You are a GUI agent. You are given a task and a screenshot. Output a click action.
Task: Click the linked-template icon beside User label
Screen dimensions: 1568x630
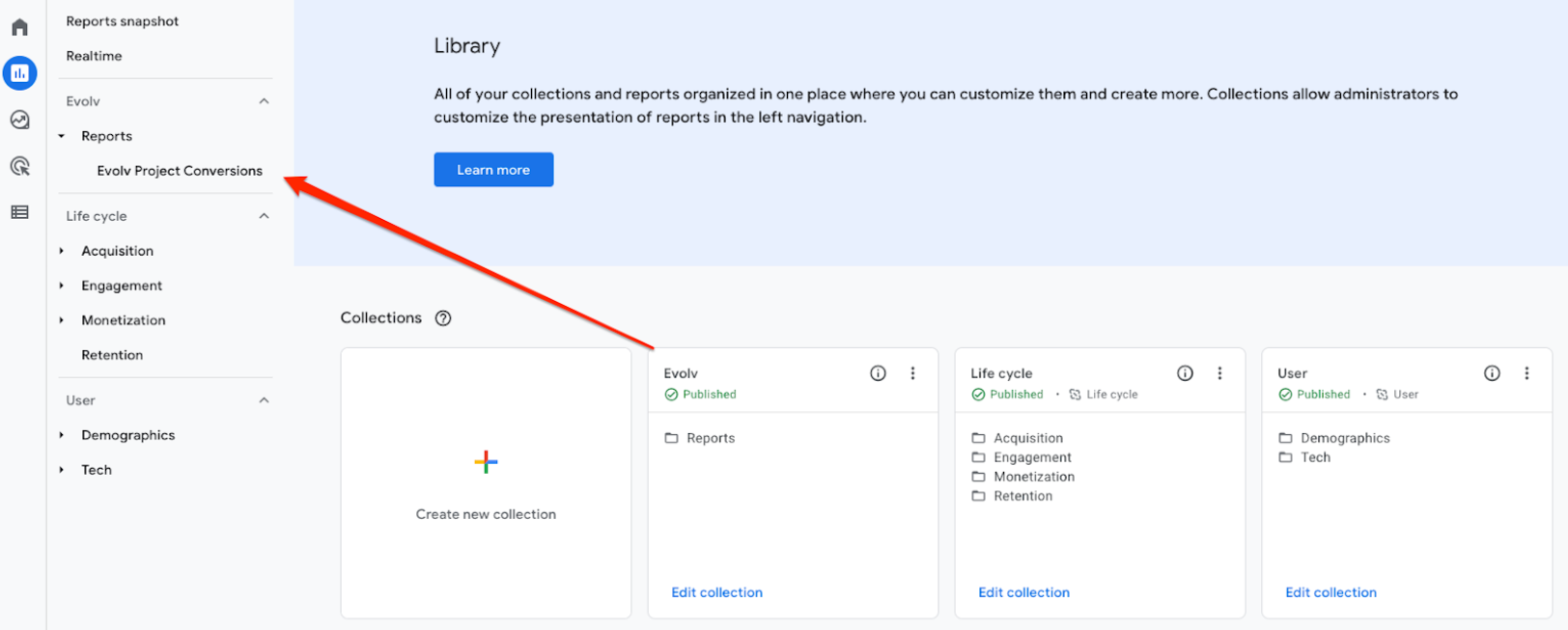(x=1382, y=395)
